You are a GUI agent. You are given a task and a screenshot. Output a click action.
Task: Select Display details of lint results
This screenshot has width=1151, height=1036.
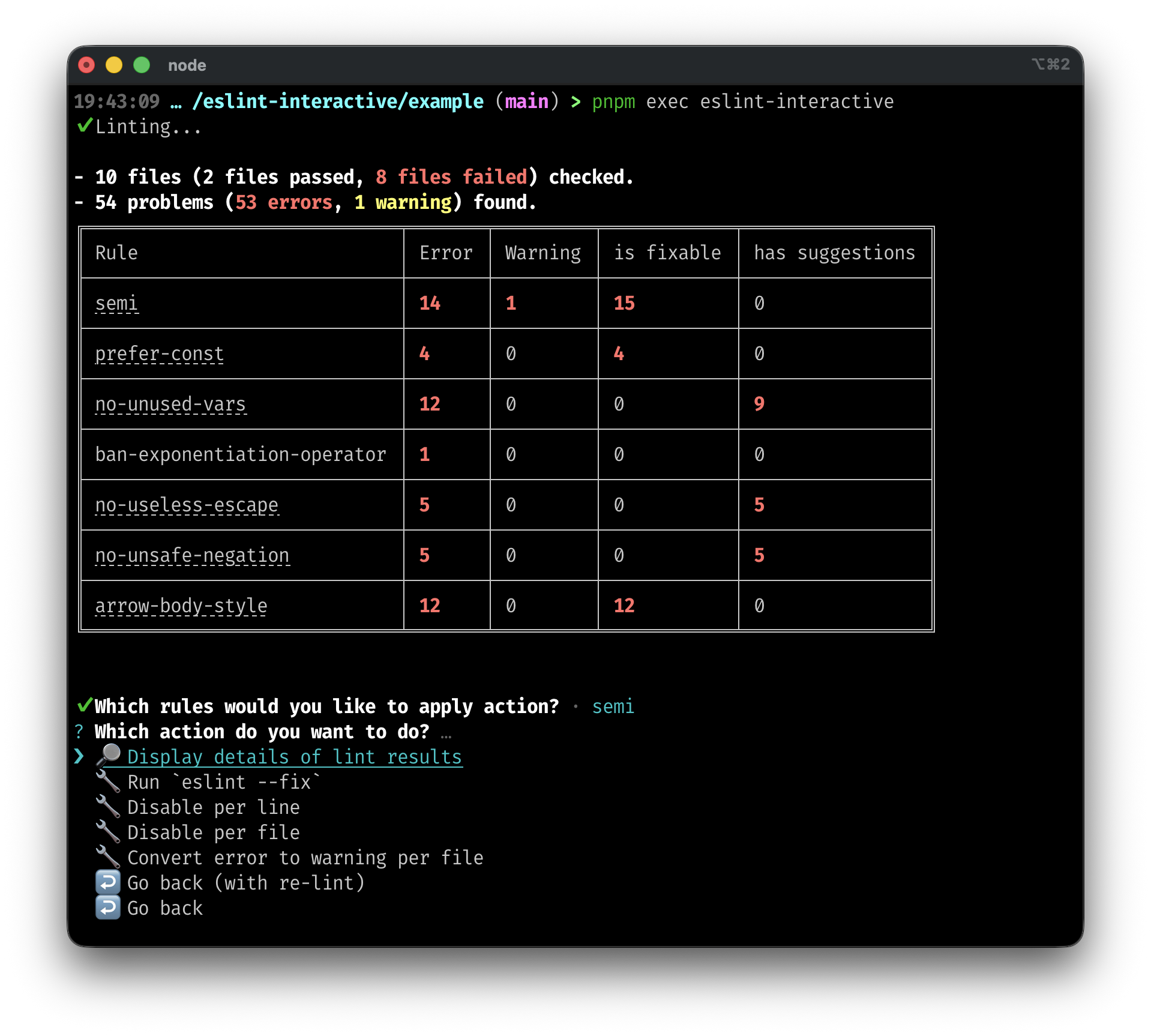pyautogui.click(x=295, y=757)
